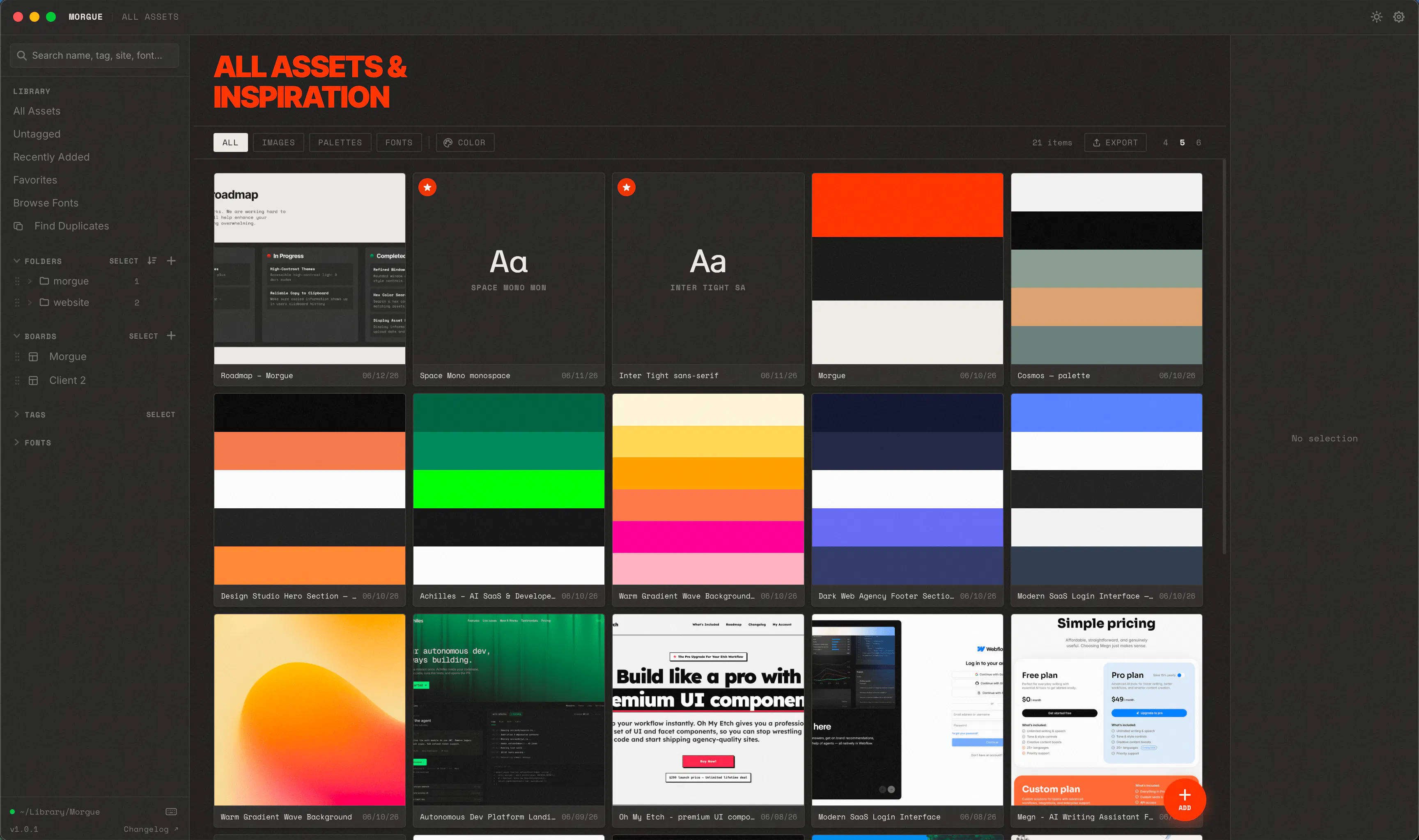Collapse the BOARDS section
Screen dimensions: 1419x840
17,336
